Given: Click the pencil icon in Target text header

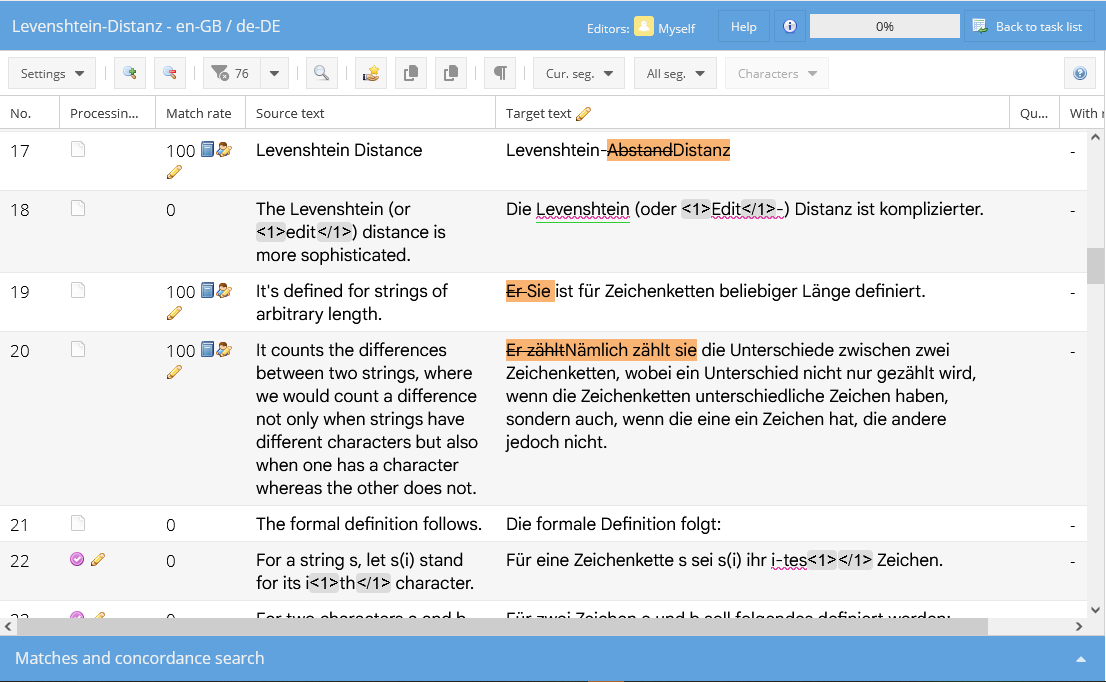Looking at the screenshot, I should pos(583,114).
